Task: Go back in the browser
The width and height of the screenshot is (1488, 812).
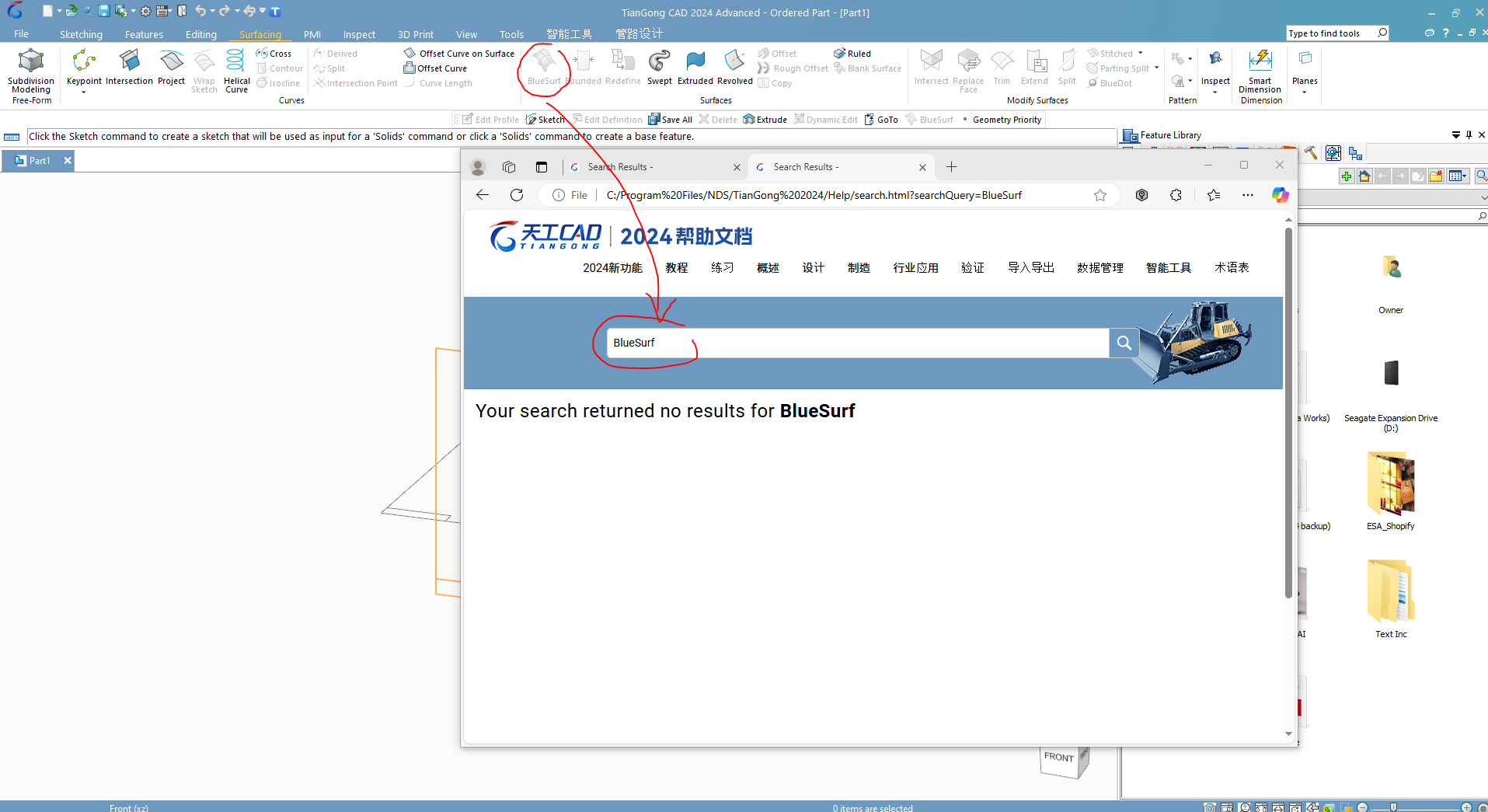Action: click(x=483, y=195)
